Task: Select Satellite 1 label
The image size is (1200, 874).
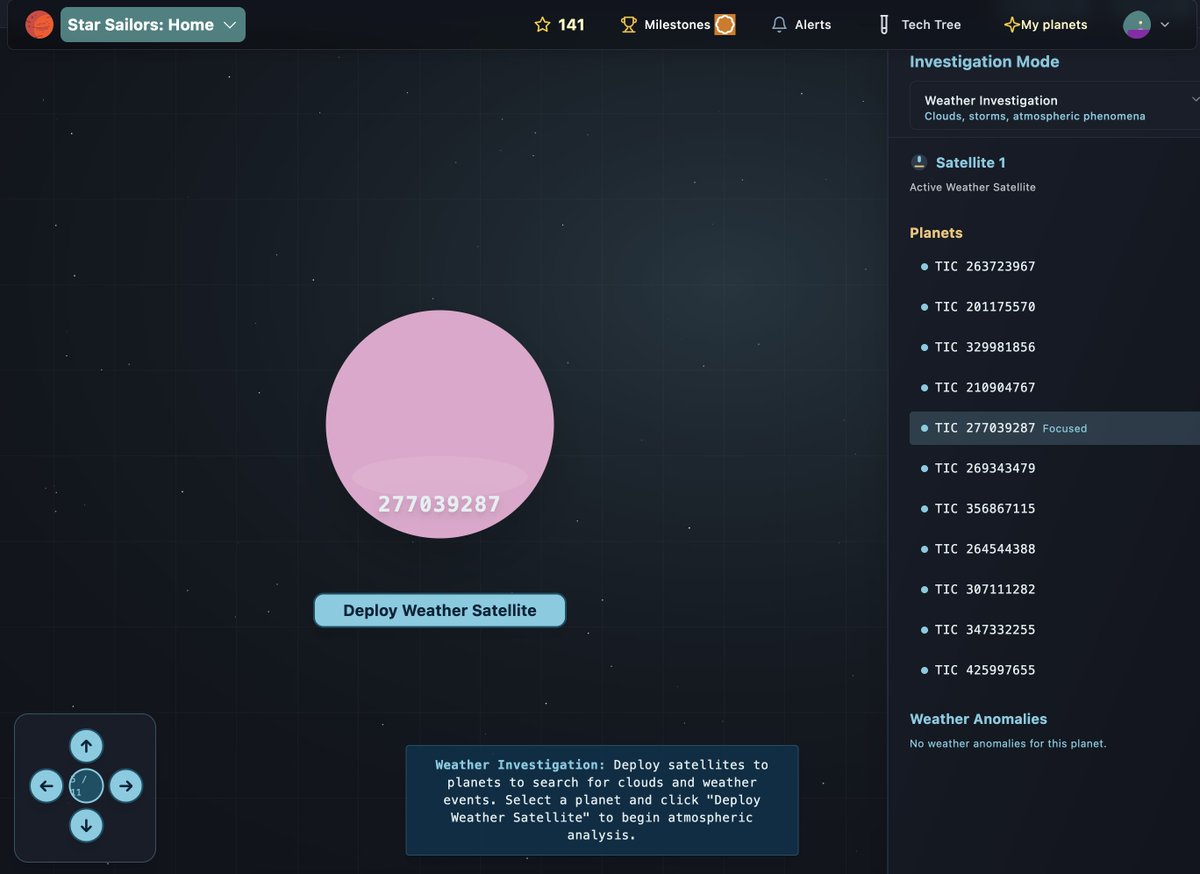Action: 971,162
